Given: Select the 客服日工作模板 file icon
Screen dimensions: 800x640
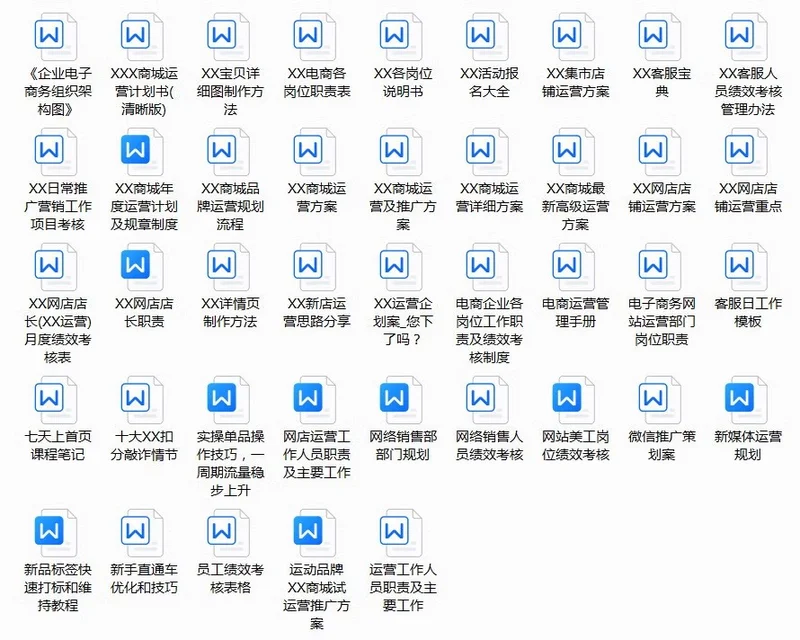Looking at the screenshot, I should pos(746,267).
